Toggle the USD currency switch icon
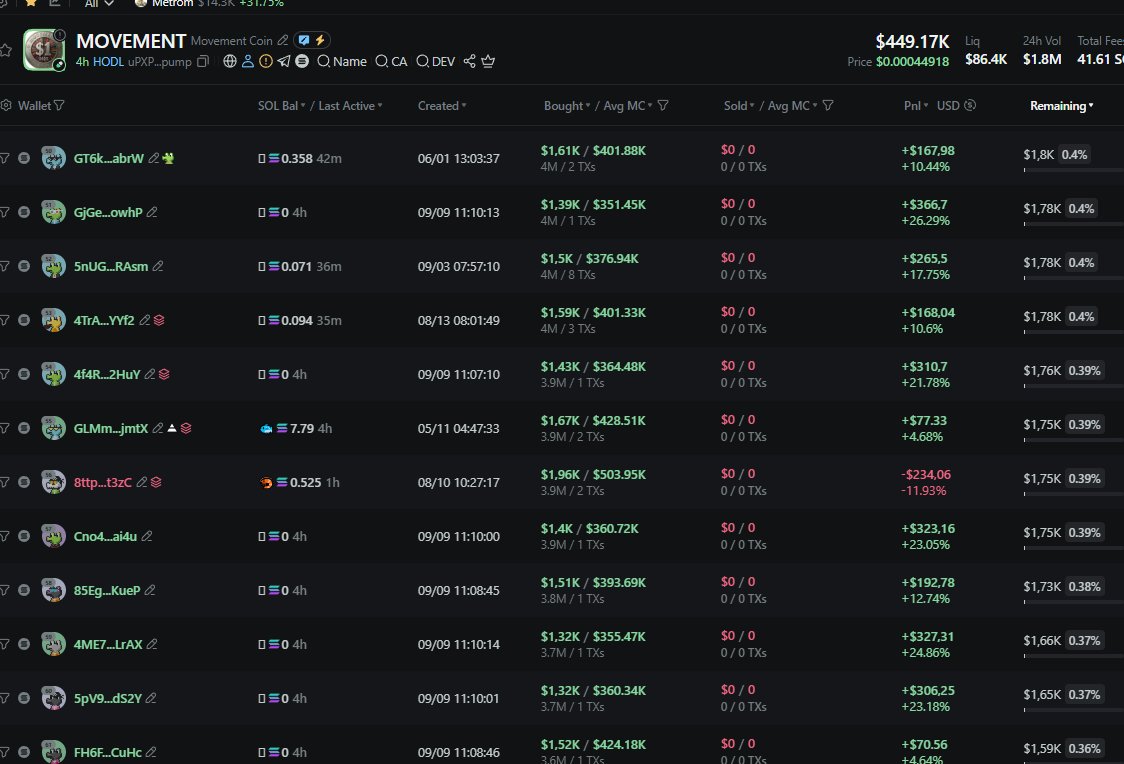 [970, 105]
